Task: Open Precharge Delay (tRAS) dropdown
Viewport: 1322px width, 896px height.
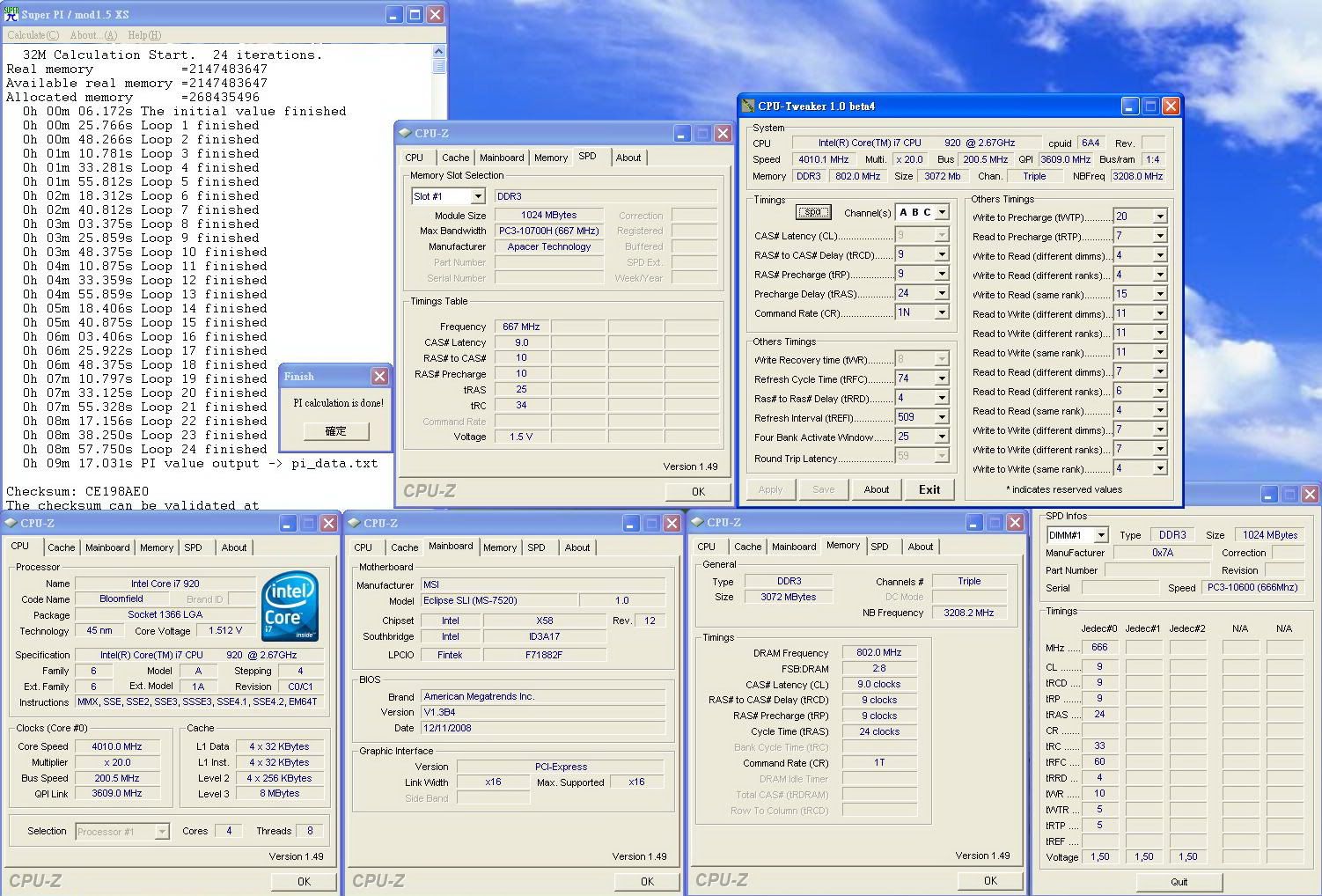Action: click(x=942, y=293)
